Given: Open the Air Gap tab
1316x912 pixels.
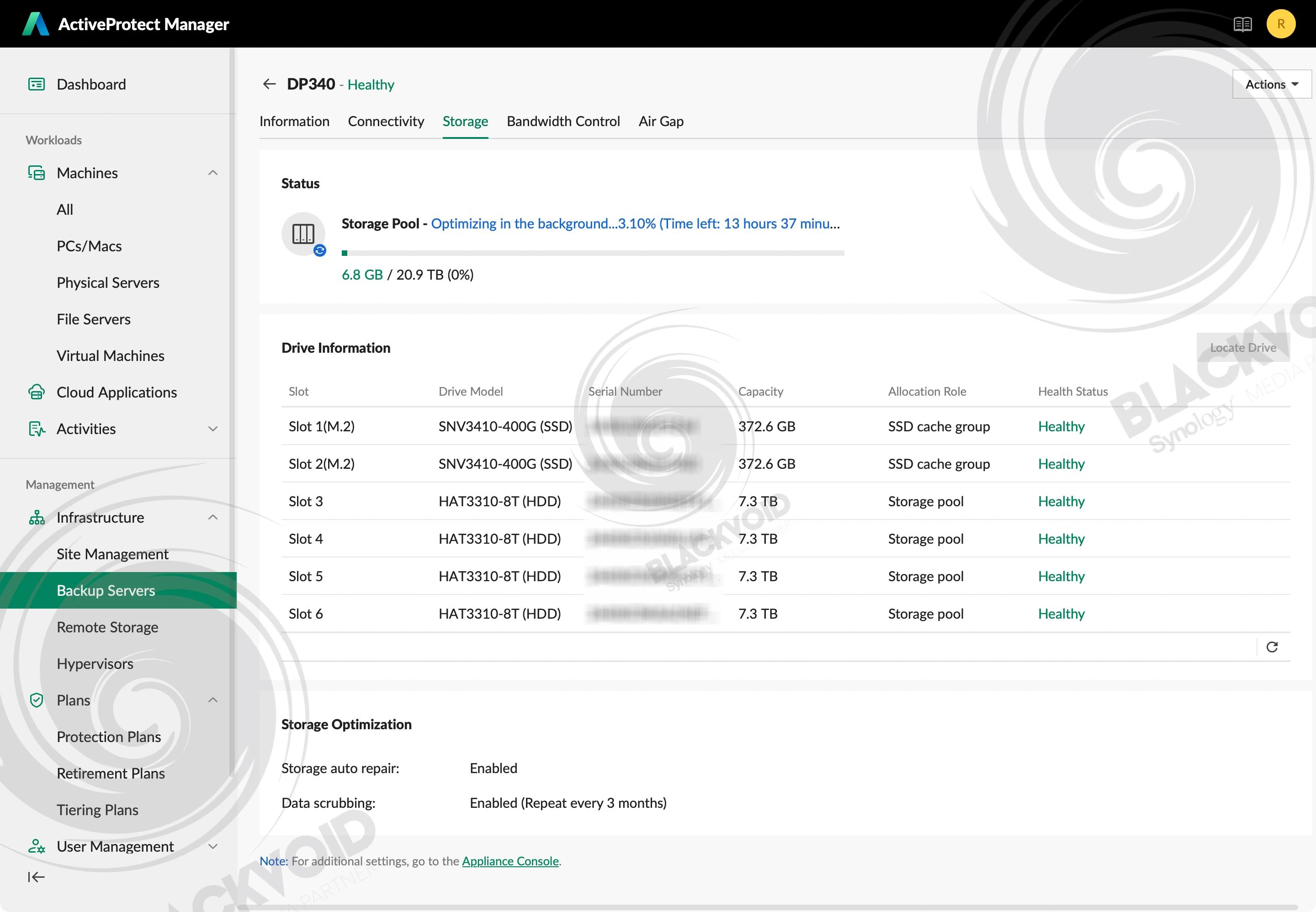Looking at the screenshot, I should [x=661, y=122].
